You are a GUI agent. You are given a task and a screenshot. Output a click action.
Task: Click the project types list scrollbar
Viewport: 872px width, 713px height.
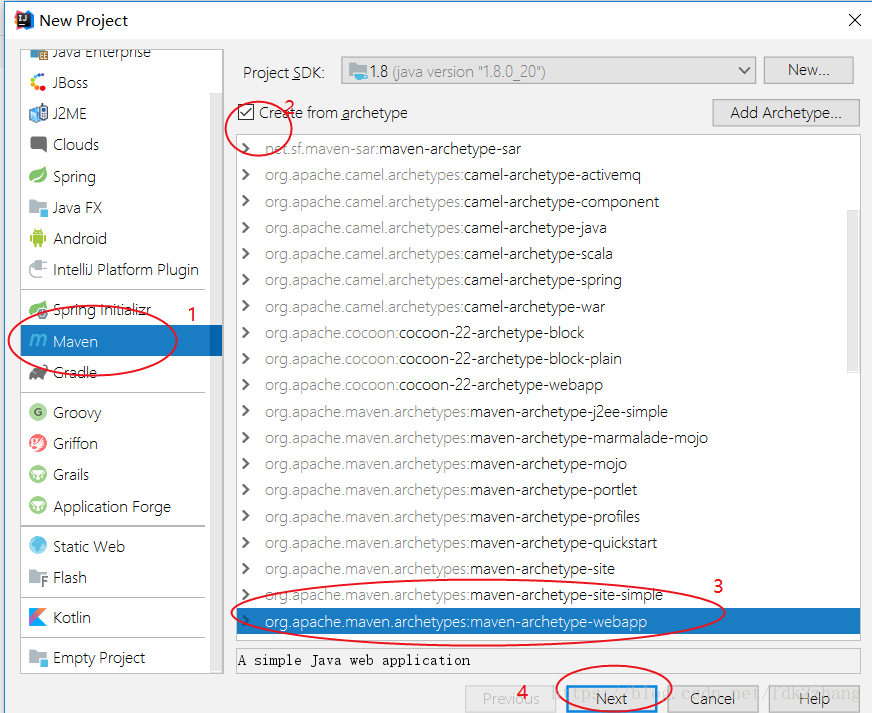(216, 384)
